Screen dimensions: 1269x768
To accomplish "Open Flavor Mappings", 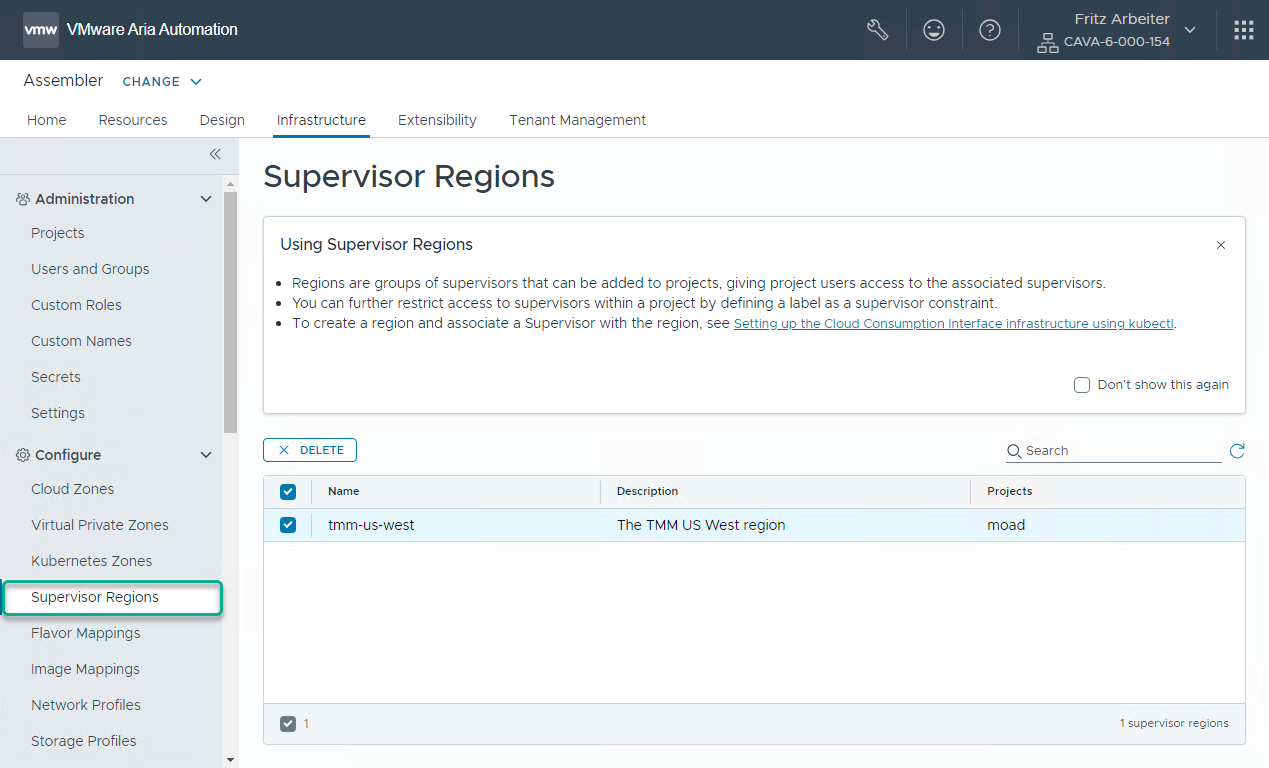I will coord(86,633).
